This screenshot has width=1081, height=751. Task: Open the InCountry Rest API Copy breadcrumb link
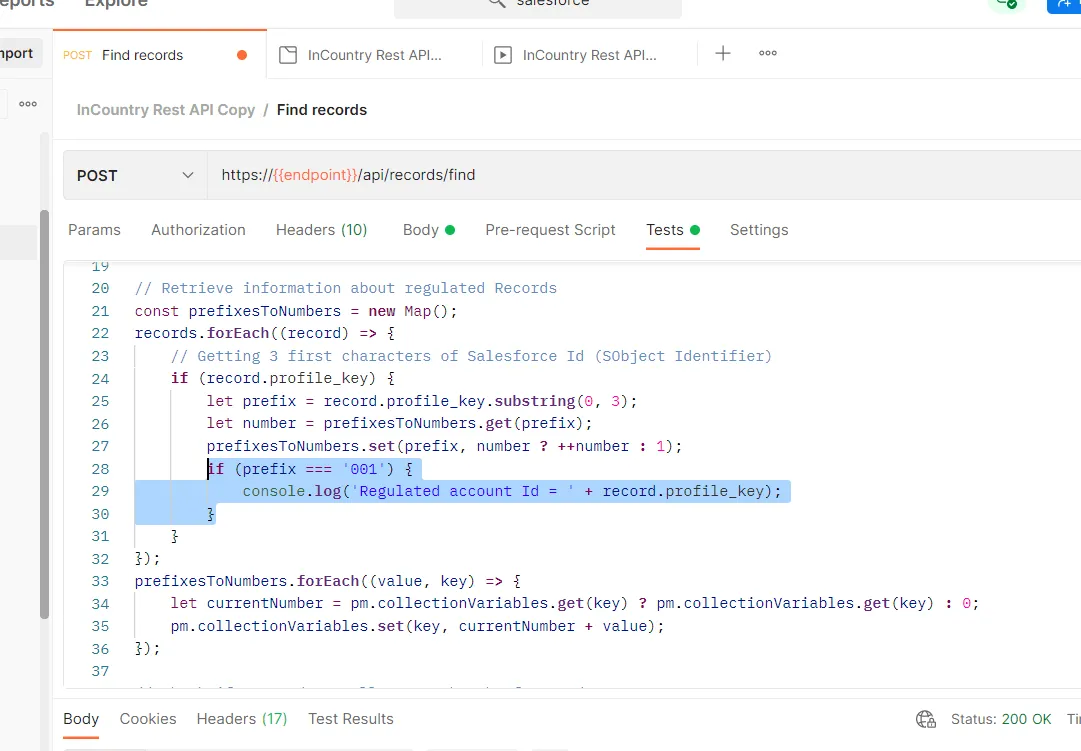point(165,109)
